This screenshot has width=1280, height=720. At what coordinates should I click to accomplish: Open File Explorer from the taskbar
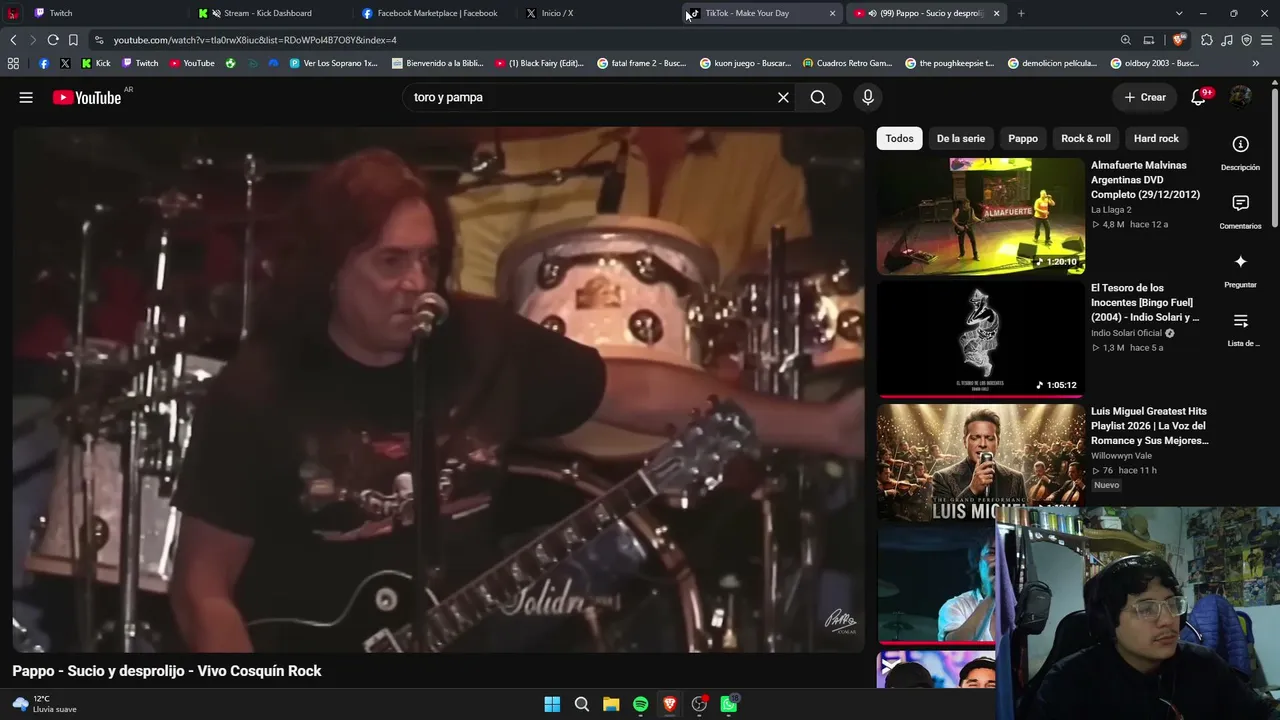coord(611,704)
